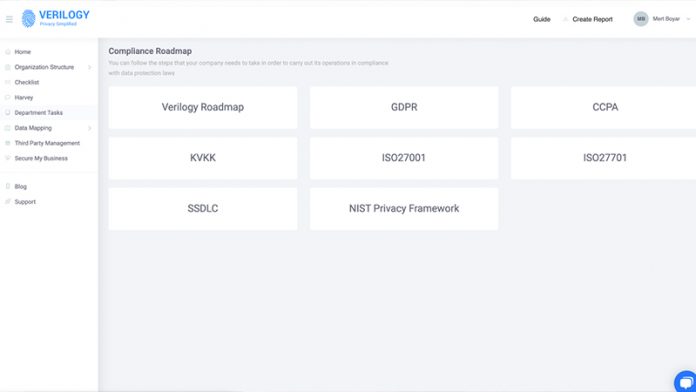The image size is (696, 392).
Task: Click the Create Report button
Action: pyautogui.click(x=592, y=19)
